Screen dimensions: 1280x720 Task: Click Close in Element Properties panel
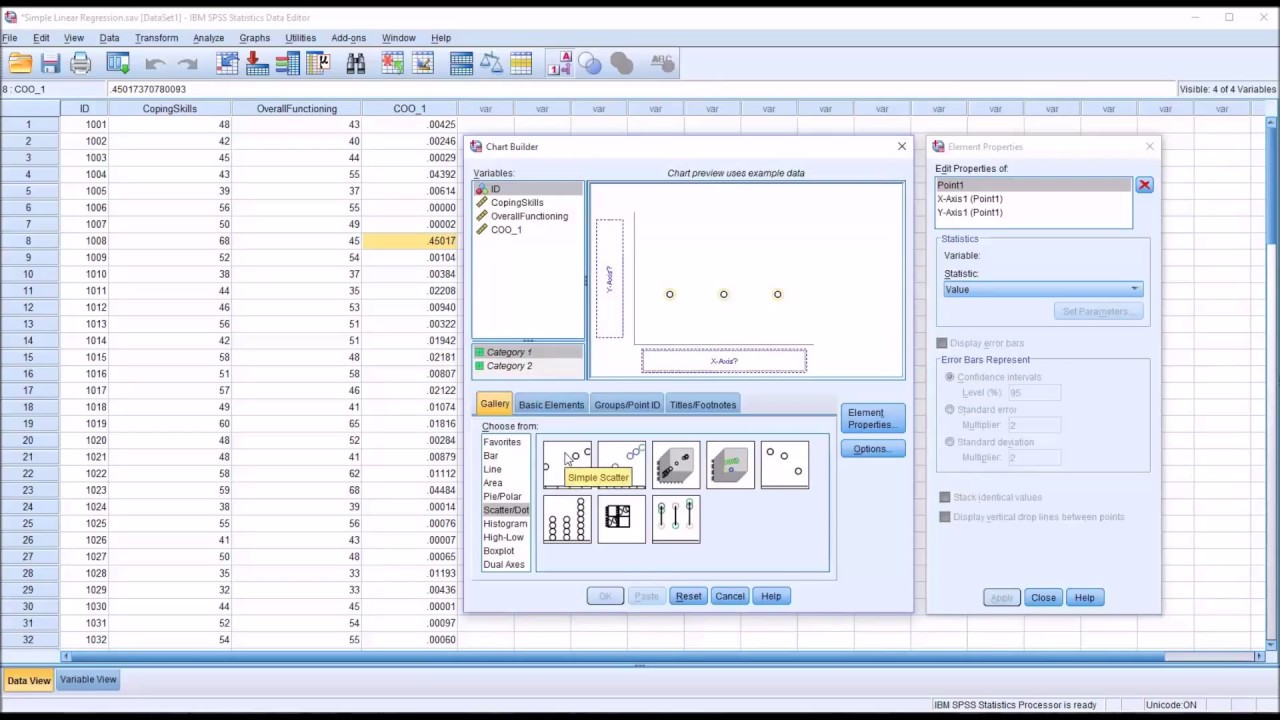(1043, 598)
